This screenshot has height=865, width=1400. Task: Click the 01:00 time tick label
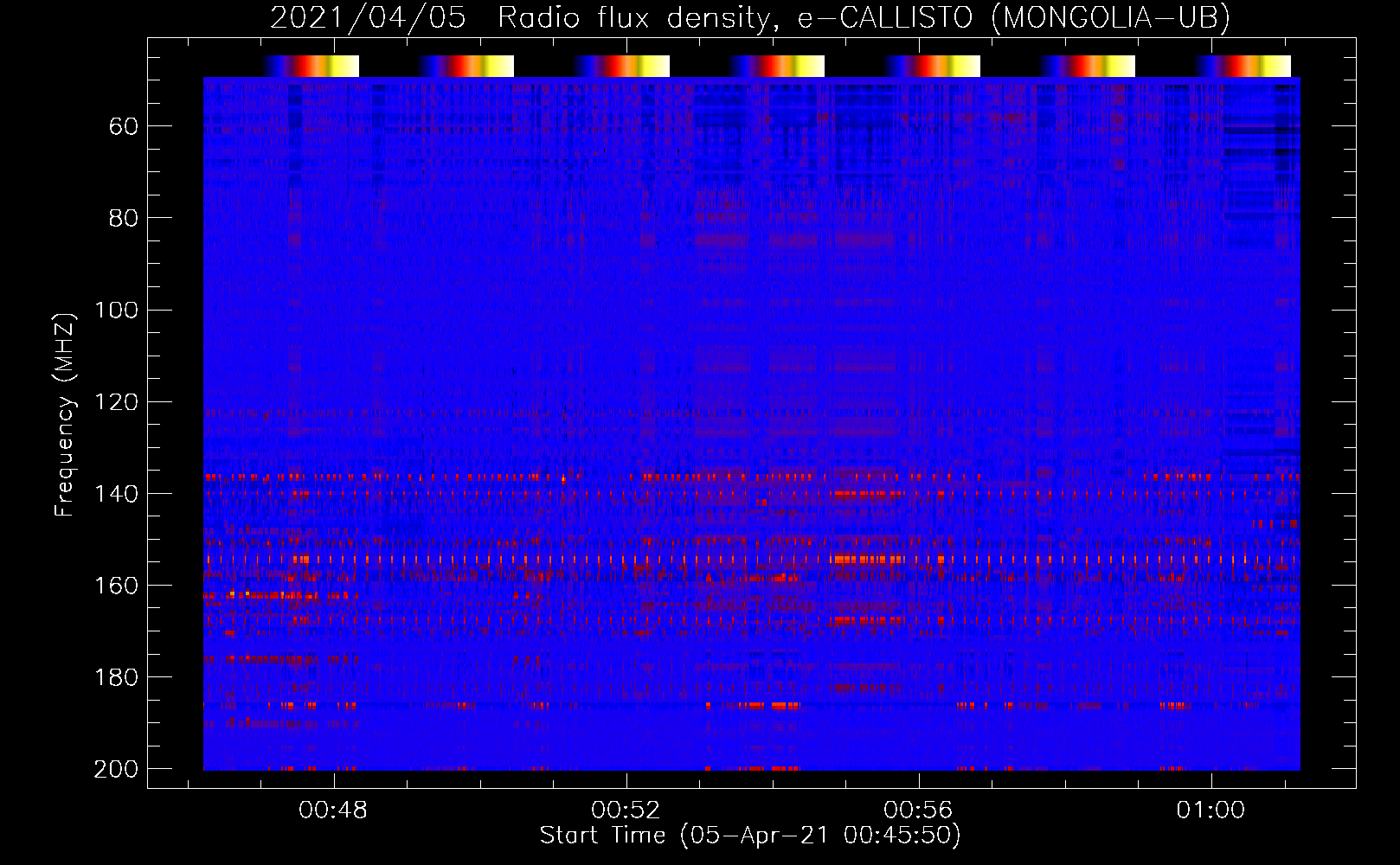1211,811
